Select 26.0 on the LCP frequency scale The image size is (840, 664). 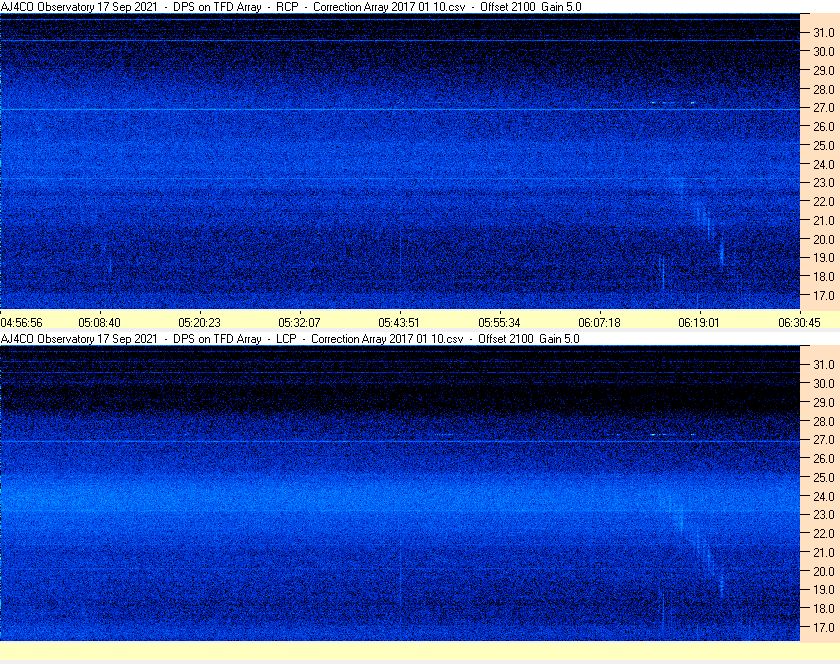(x=824, y=458)
